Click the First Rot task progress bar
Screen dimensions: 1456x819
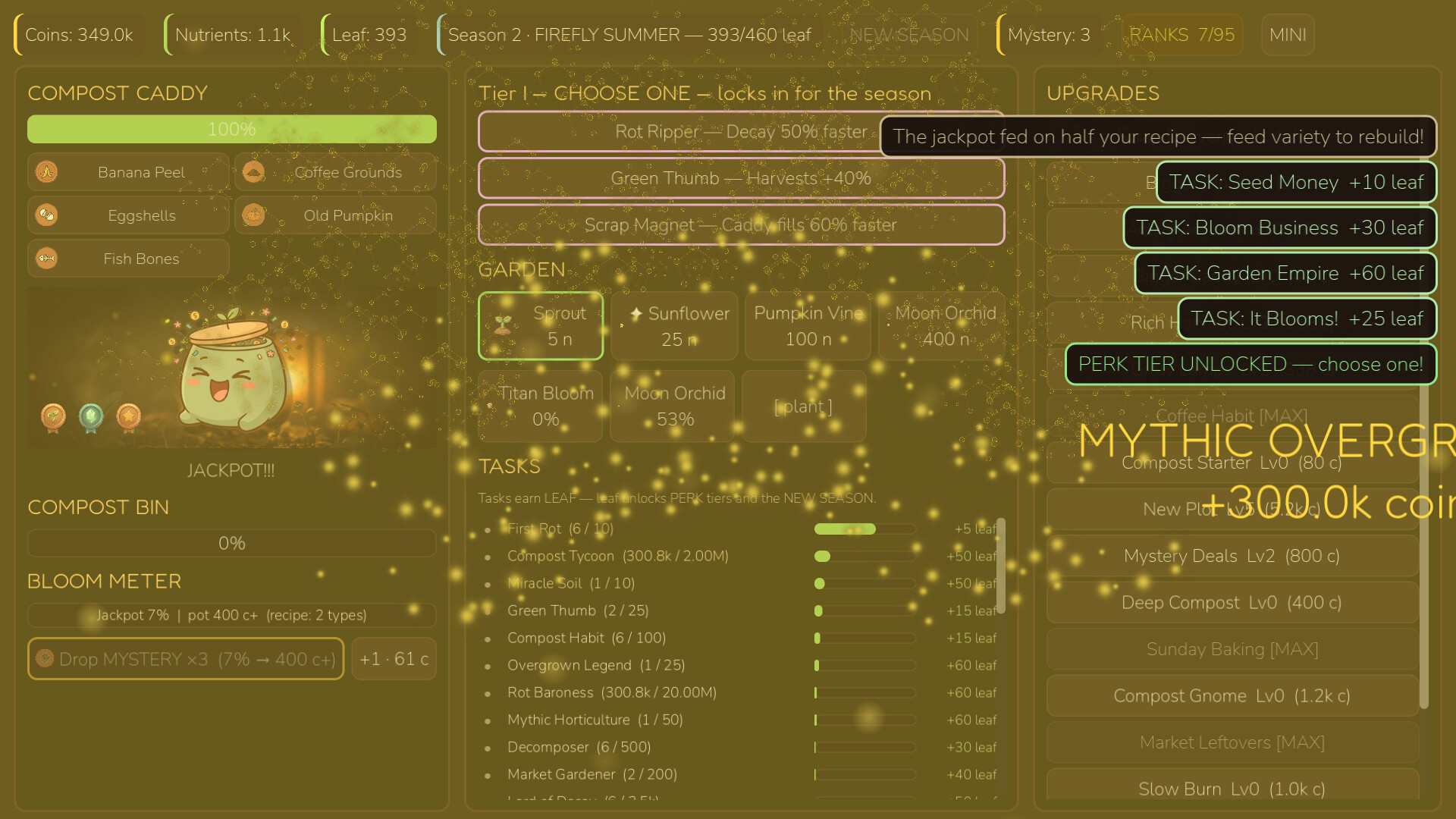(x=864, y=529)
